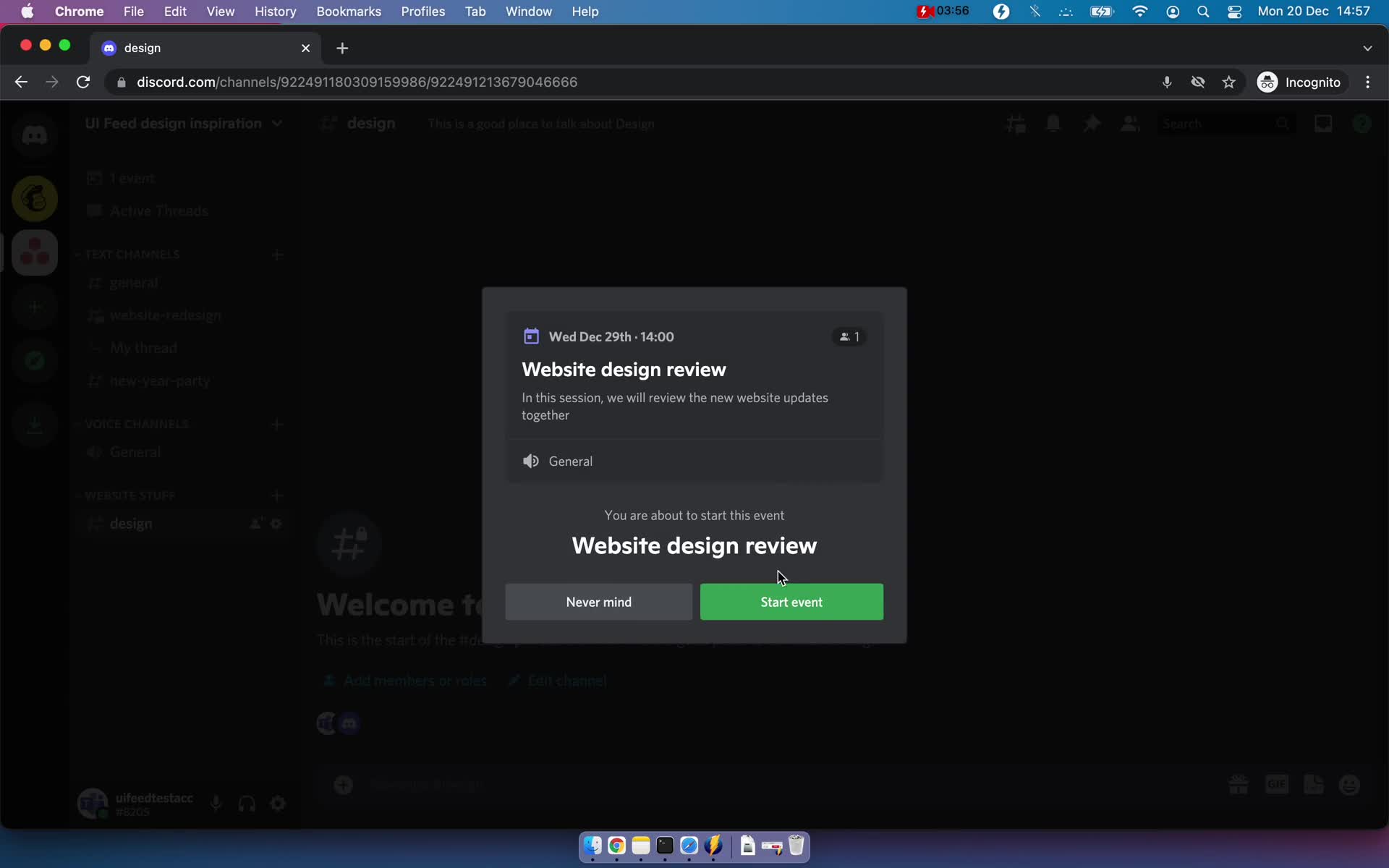Select the yellow Mailchimp-style server icon
The image size is (1389, 868).
(x=34, y=198)
